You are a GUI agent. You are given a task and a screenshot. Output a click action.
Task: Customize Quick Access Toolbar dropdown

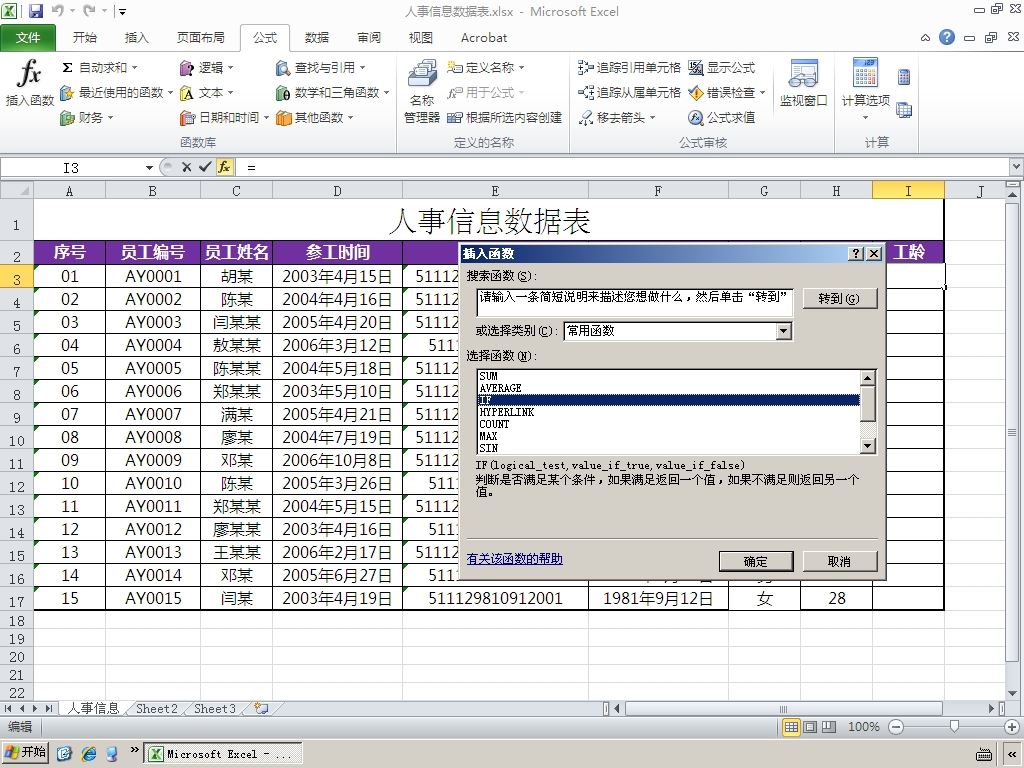click(122, 11)
